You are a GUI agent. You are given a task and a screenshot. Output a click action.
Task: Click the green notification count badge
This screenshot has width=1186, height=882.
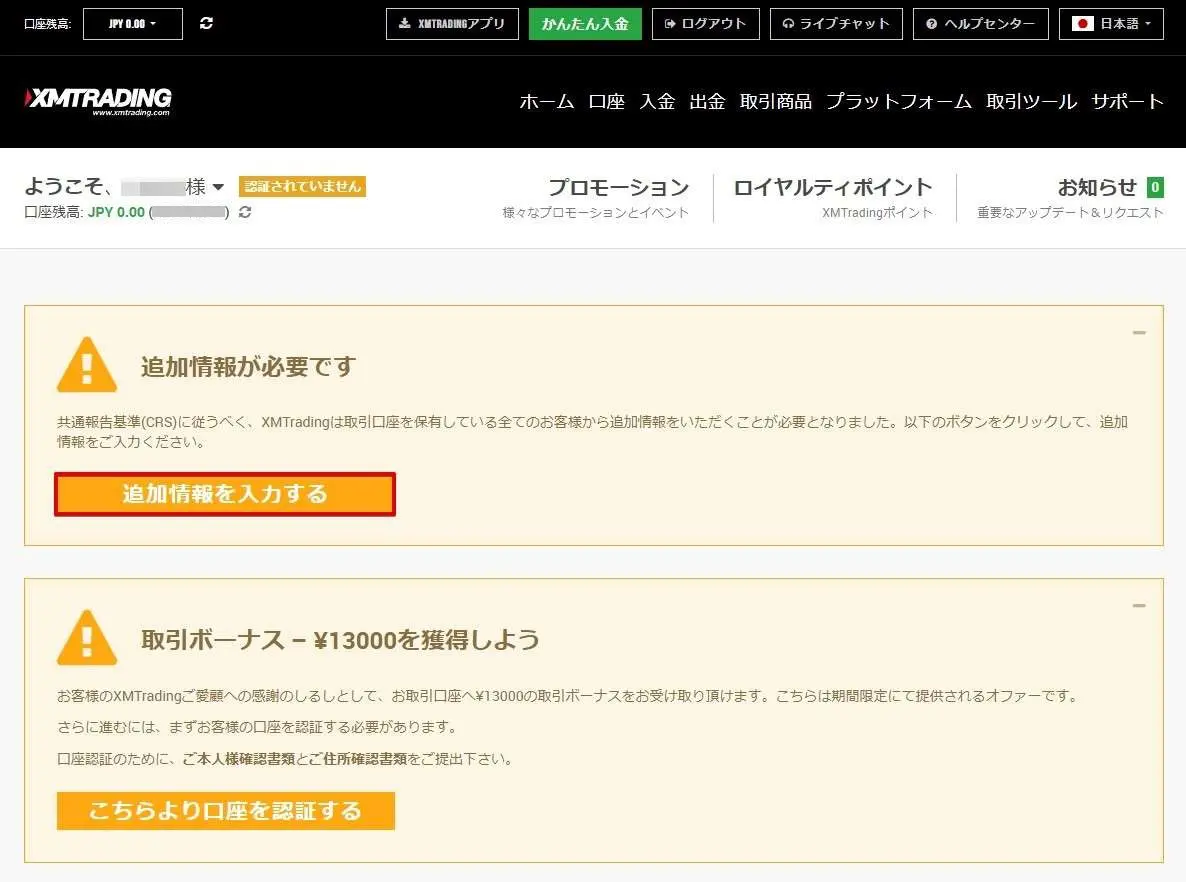click(1155, 187)
